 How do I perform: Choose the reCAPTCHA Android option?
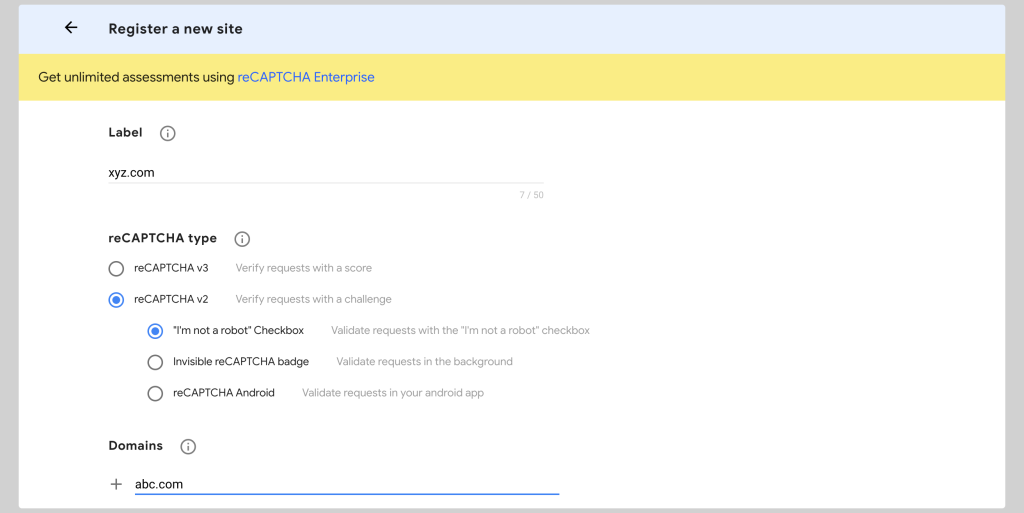(x=155, y=394)
